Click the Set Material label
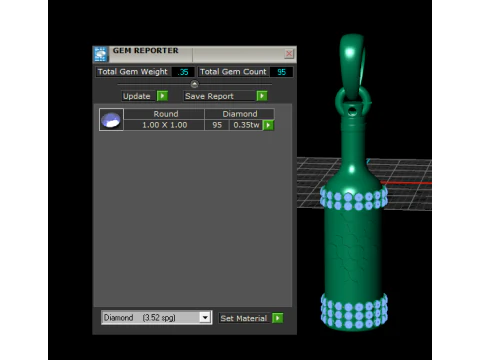This screenshot has height=360, width=480. [244, 318]
